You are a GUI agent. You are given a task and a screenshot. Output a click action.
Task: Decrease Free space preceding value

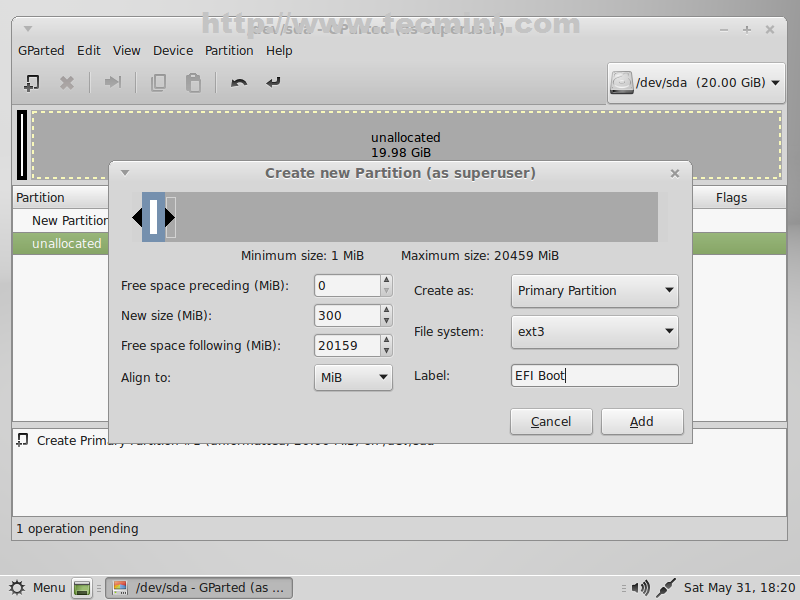[x=386, y=291]
